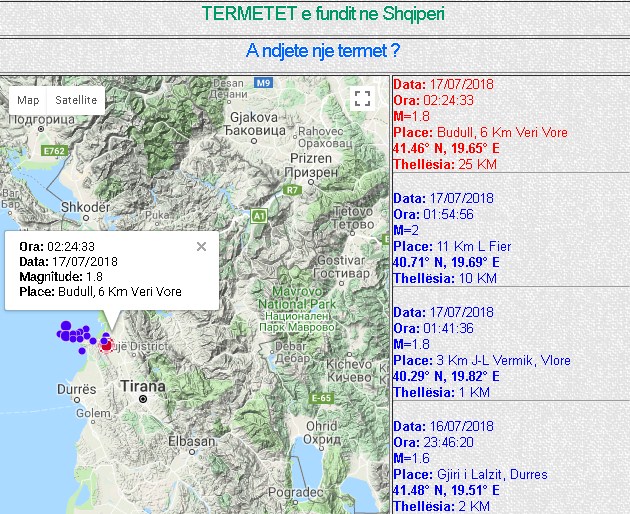Viewport: 630px width, 514px height.
Task: Toggle fullscreen map view icon
Action: coord(362,98)
